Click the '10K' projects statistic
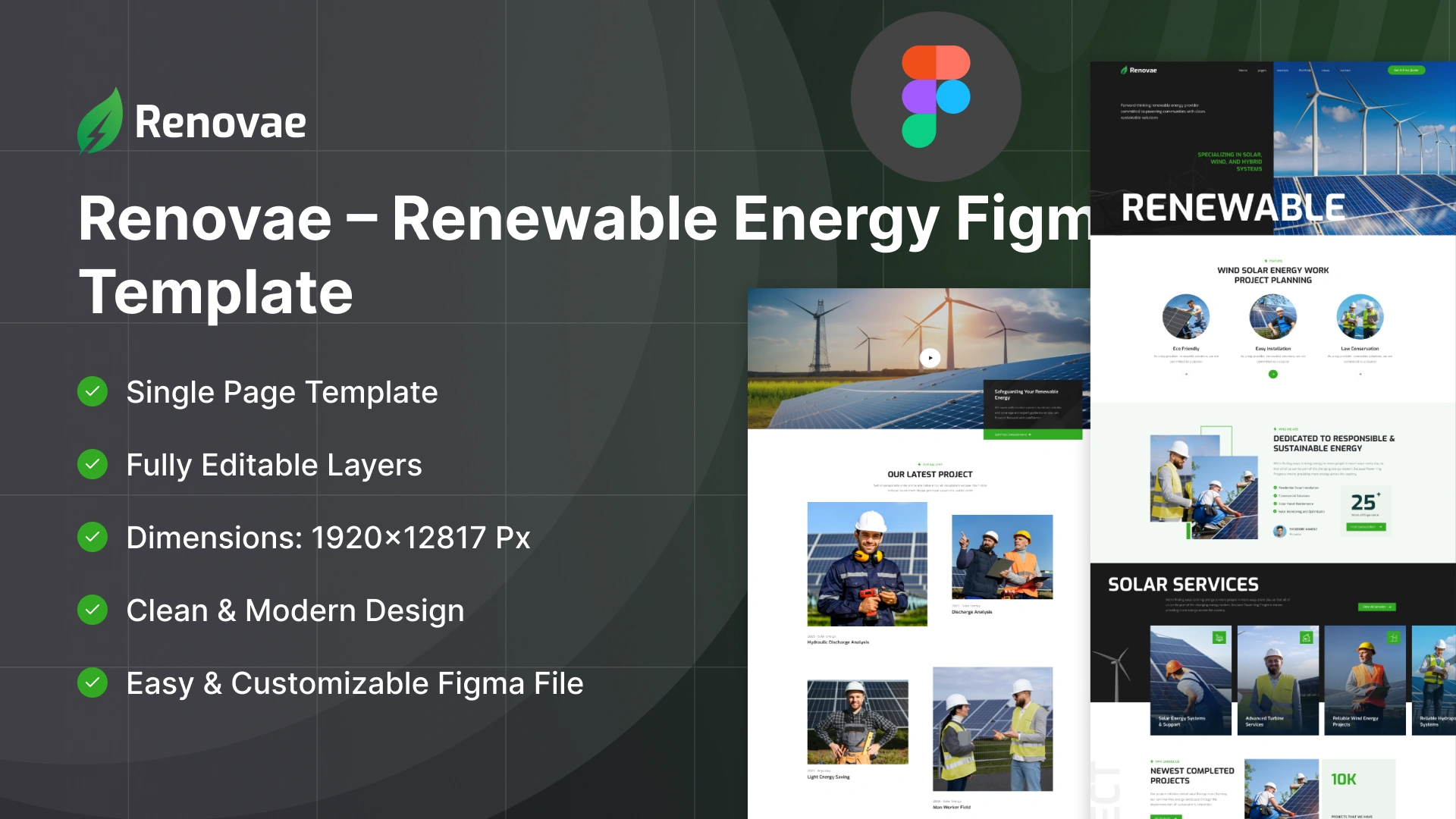The height and width of the screenshot is (819, 1456). [1344, 780]
